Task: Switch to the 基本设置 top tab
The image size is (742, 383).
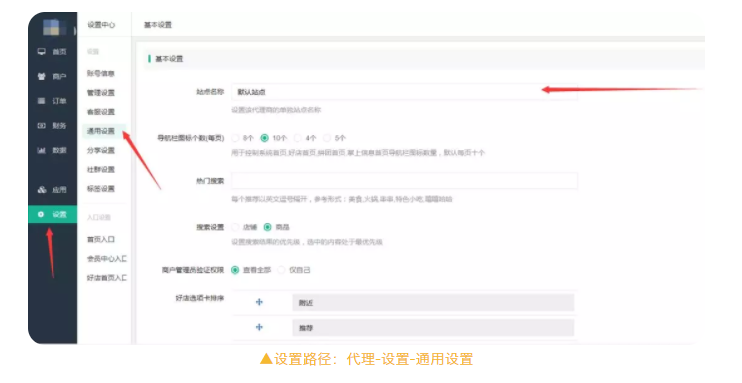Action: pos(158,25)
